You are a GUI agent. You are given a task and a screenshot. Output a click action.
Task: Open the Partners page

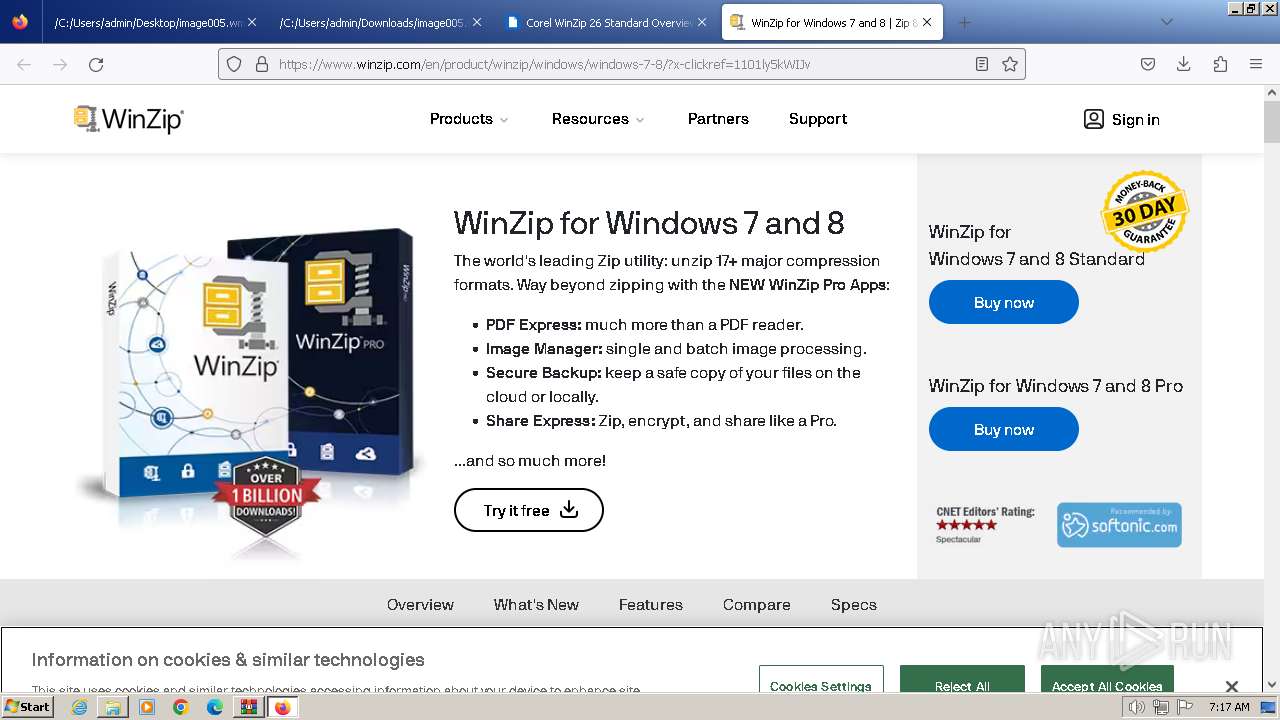(718, 119)
